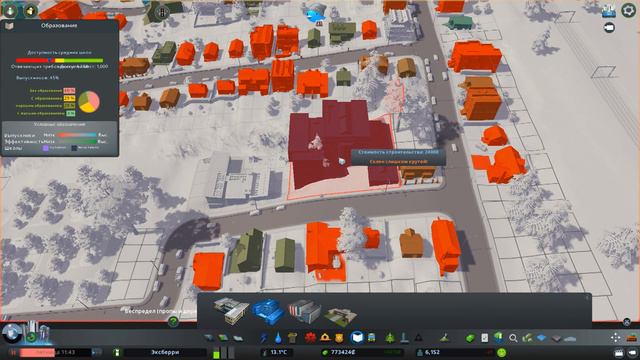Open the Roads build menu
Screen dimensions: 640x360
coord(209,338)
